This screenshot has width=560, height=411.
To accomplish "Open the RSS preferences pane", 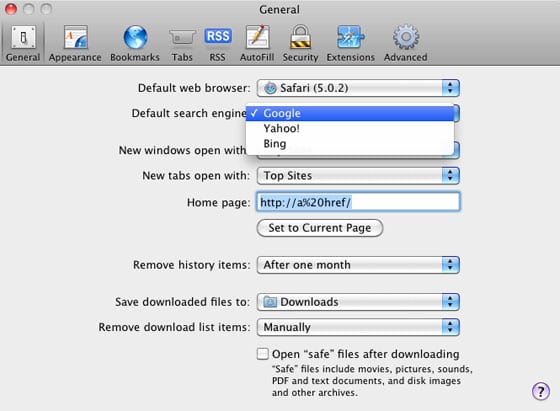I will (x=218, y=43).
